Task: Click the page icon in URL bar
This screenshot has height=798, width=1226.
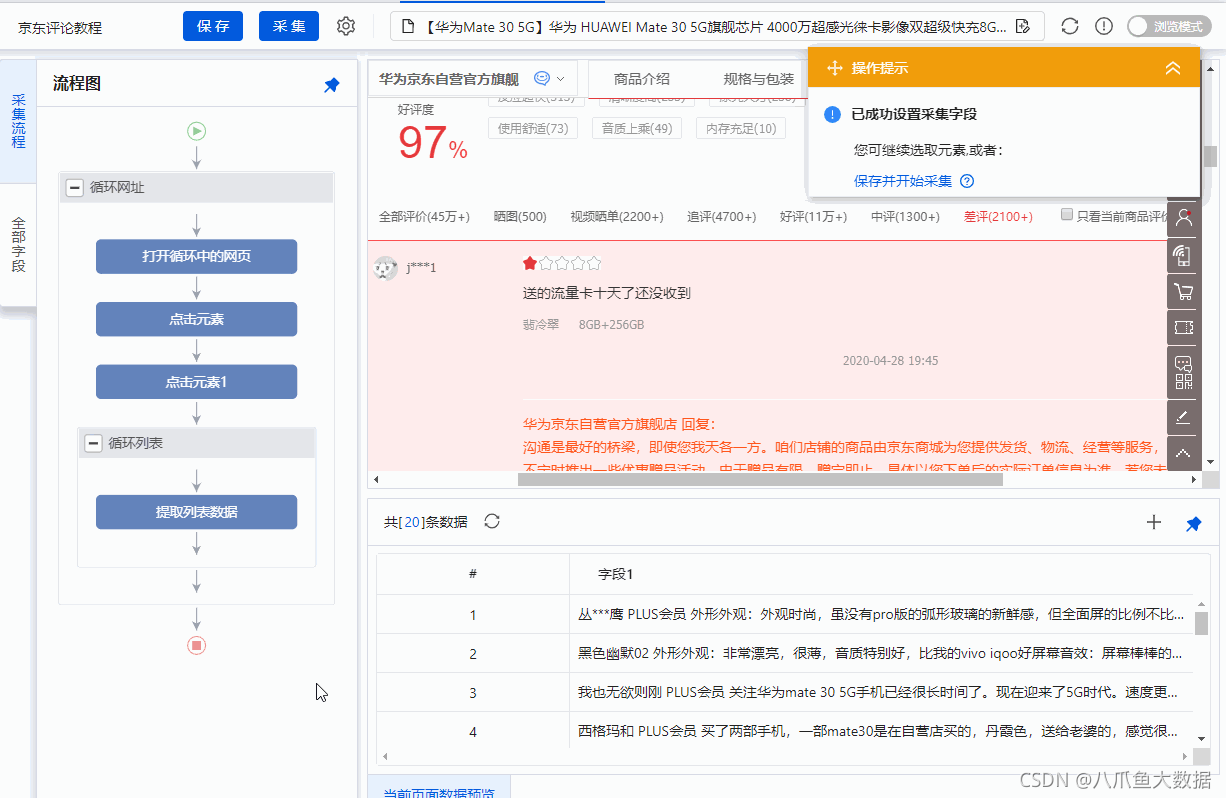Action: coord(408,26)
